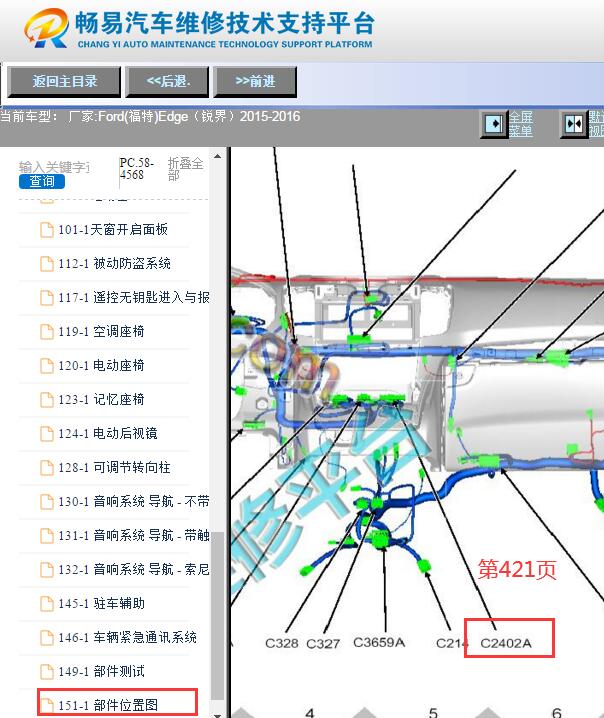Screen dimensions: 604x718
Task: Click document icon beside 117-1 遥控无钥匙
Action: (x=47, y=298)
